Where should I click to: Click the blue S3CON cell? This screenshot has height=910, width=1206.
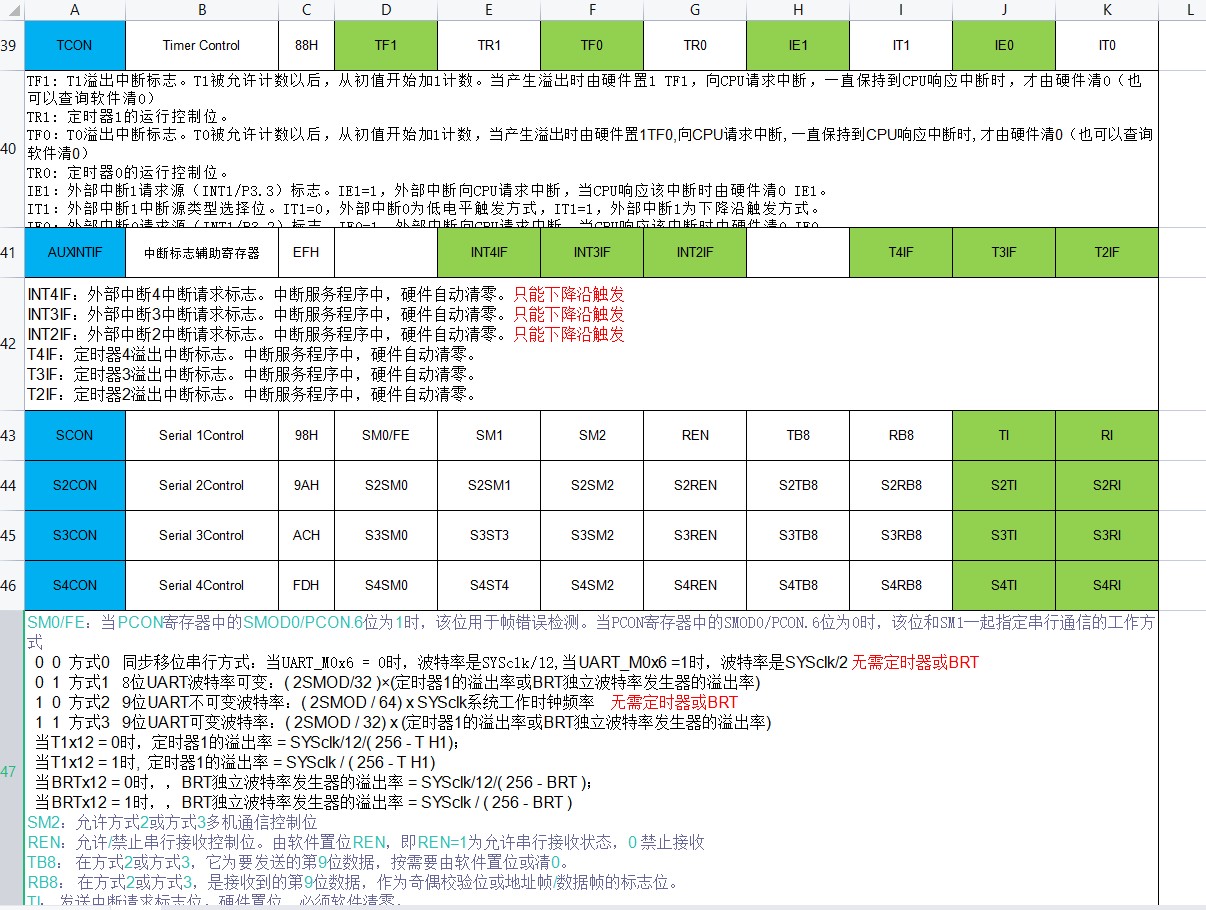point(75,535)
